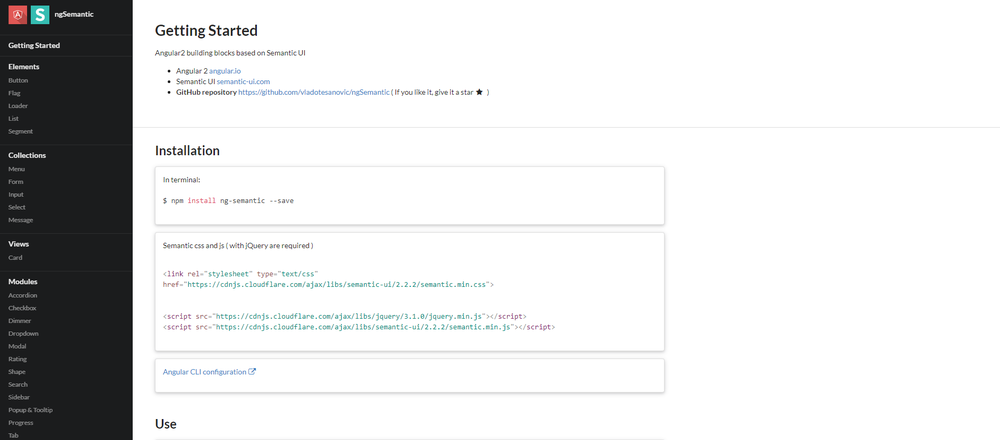Open Accordion under Modules
The image size is (1000, 440).
click(x=23, y=295)
